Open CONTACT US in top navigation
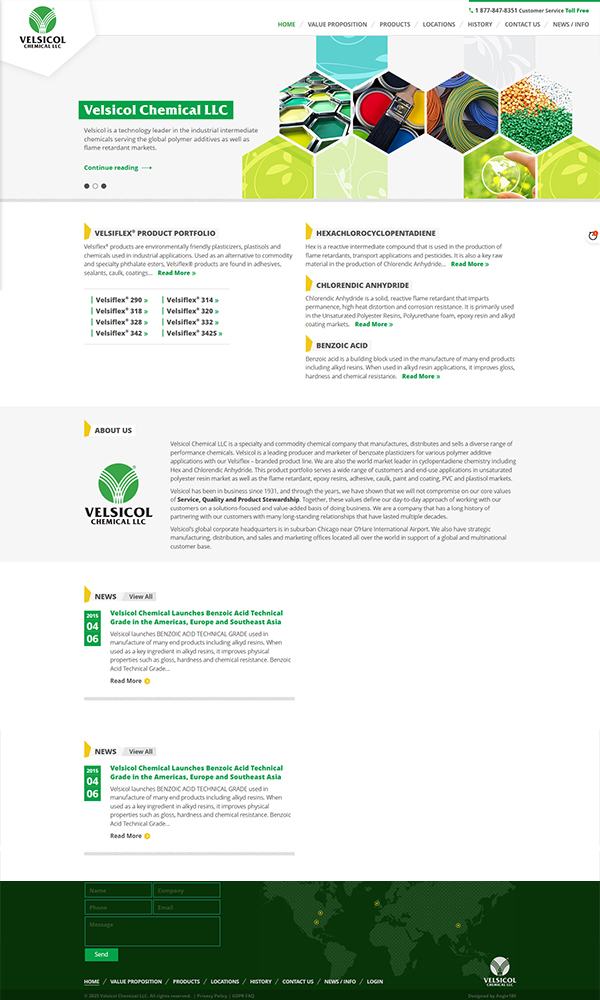Image resolution: width=600 pixels, height=1000 pixels. point(522,24)
